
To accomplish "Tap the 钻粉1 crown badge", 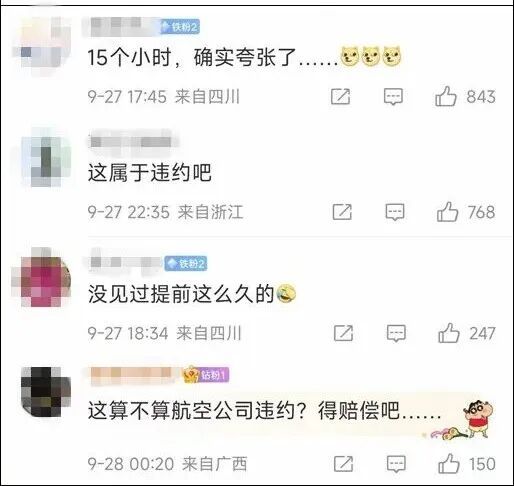I will [x=206, y=375].
